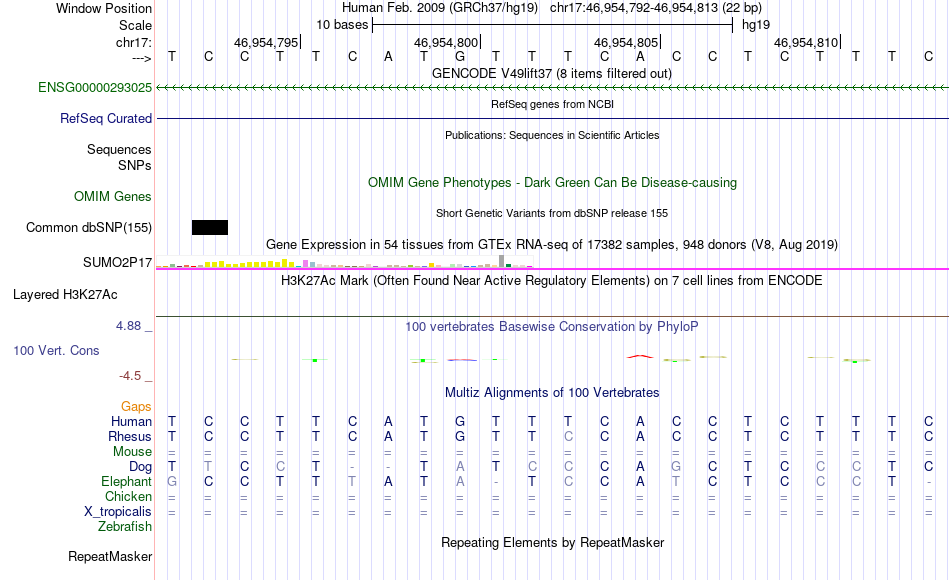
Task: Open 'Short Genetic Variants from dbSNP release 155'
Action: coord(552,213)
